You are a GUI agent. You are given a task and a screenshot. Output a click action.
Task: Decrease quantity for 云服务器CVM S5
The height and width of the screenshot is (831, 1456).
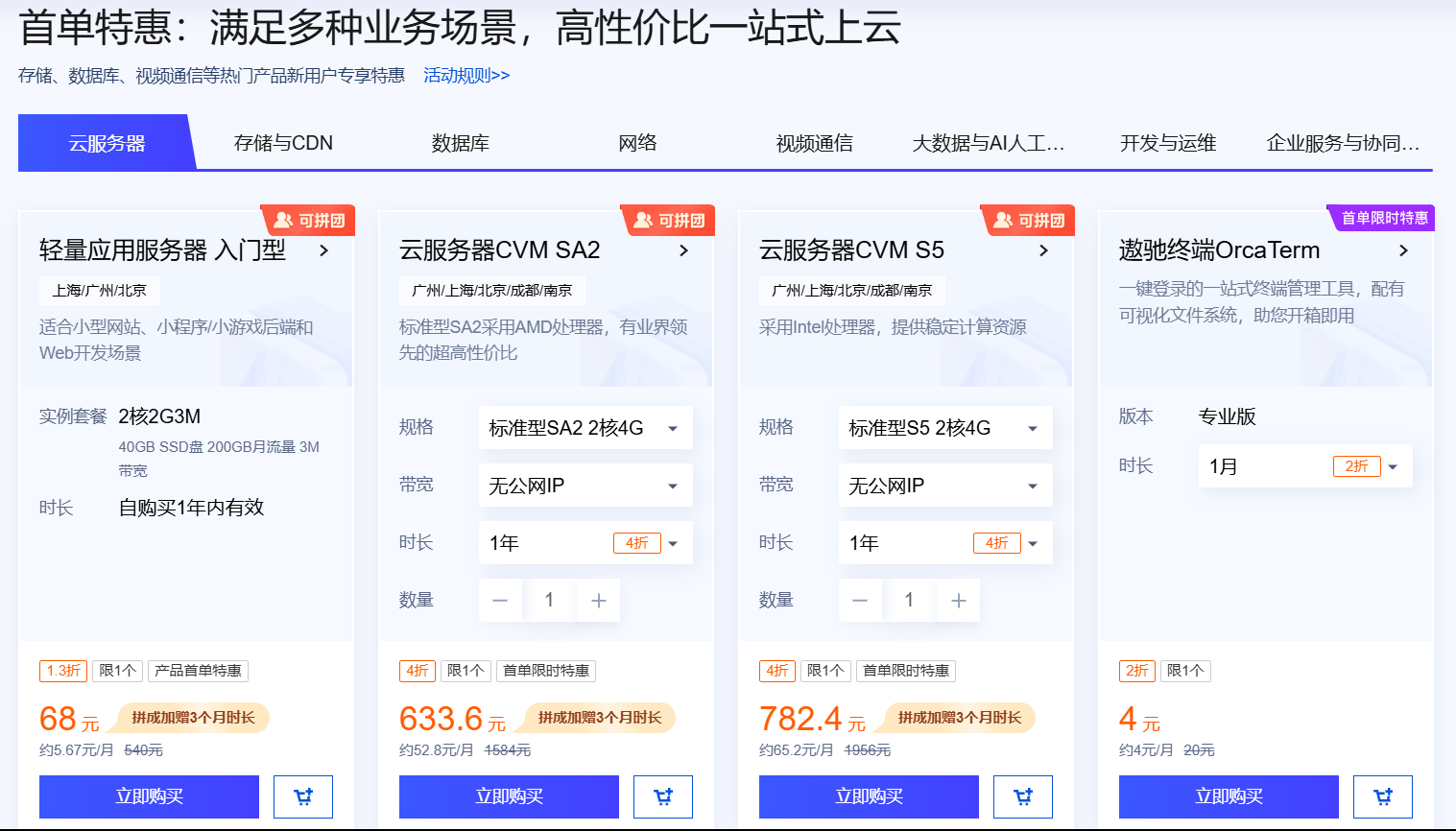860,601
